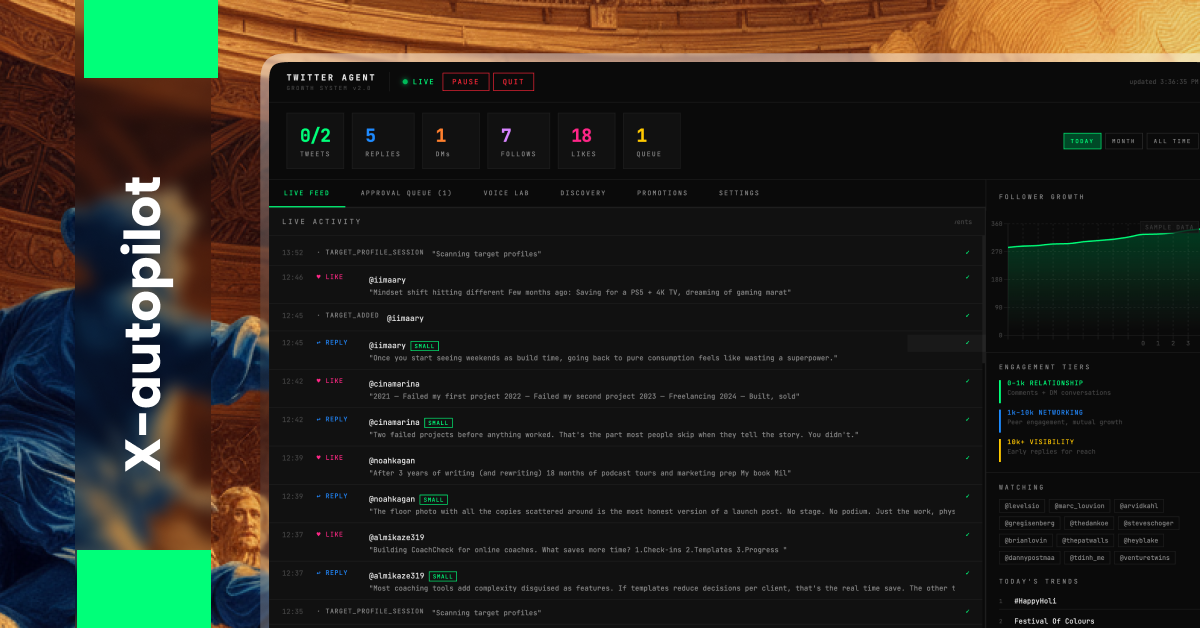This screenshot has width=1200, height=628.
Task: Open the 5 REPLIES stat card
Action: 382,140
